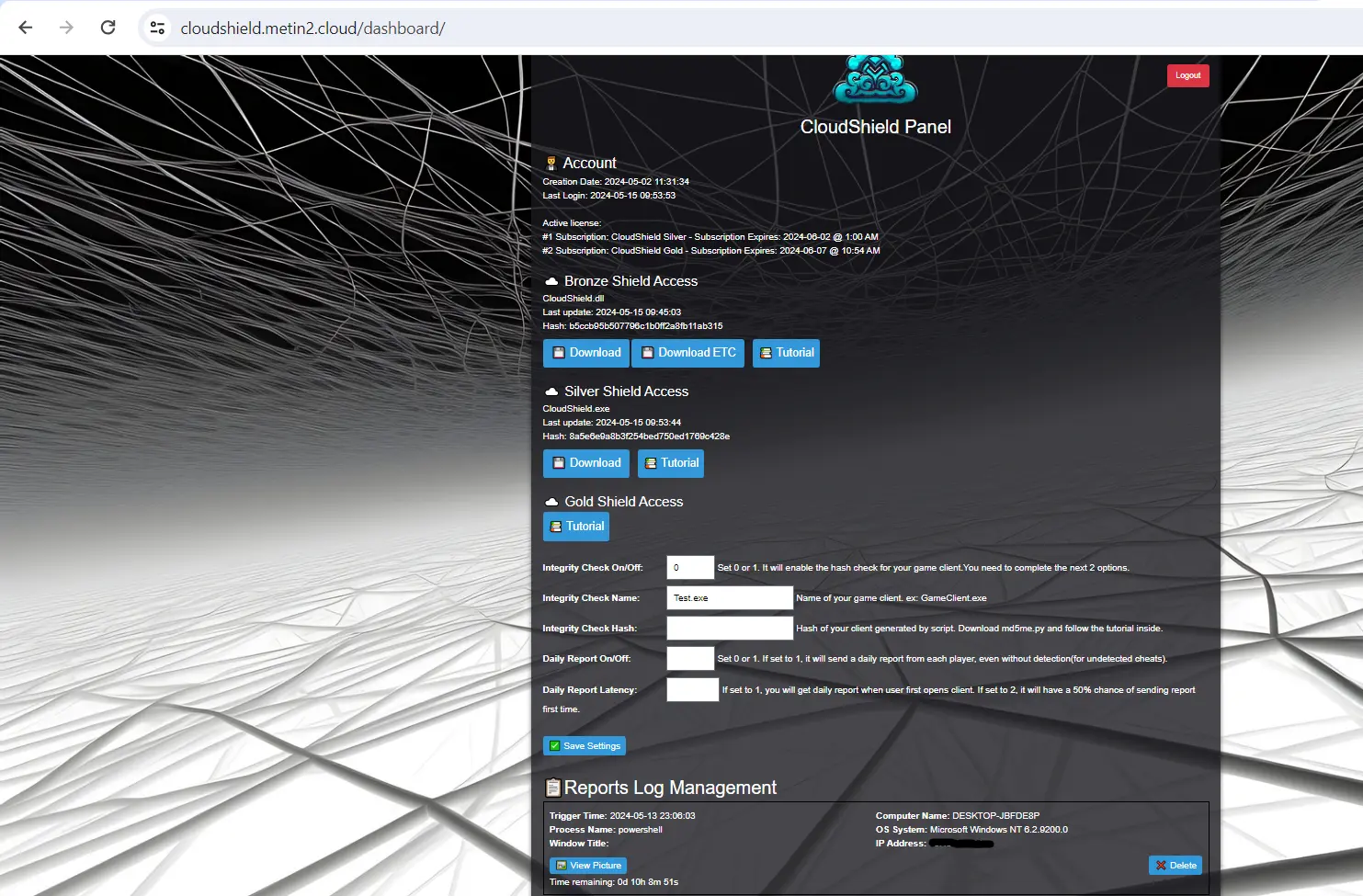Click Trigger Time 2024-05-13 23:06:03
Screen dimensions: 1363x896
(x=622, y=816)
